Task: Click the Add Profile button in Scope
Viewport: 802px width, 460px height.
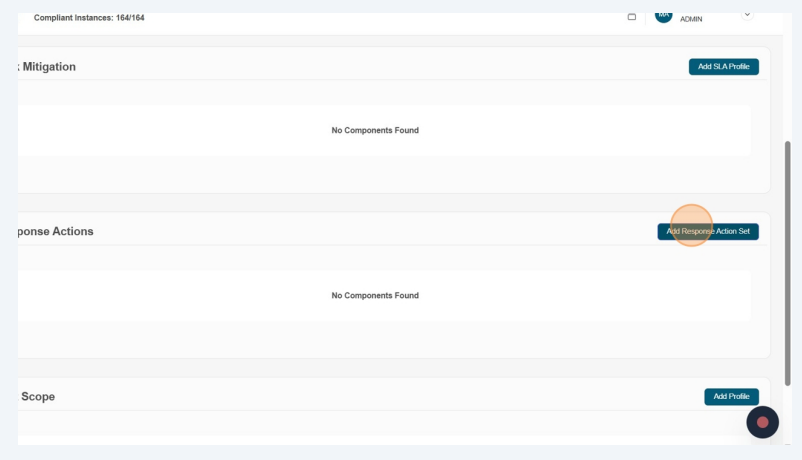Action: (731, 397)
